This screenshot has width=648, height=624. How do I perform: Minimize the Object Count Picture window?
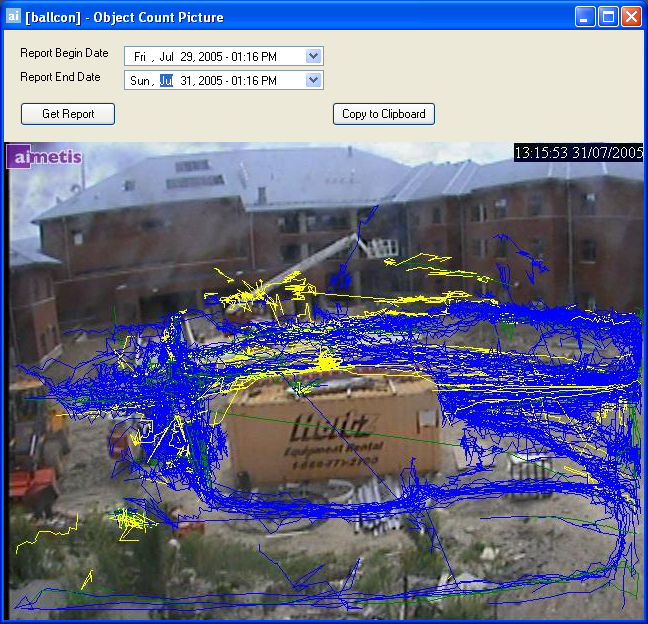pos(585,17)
